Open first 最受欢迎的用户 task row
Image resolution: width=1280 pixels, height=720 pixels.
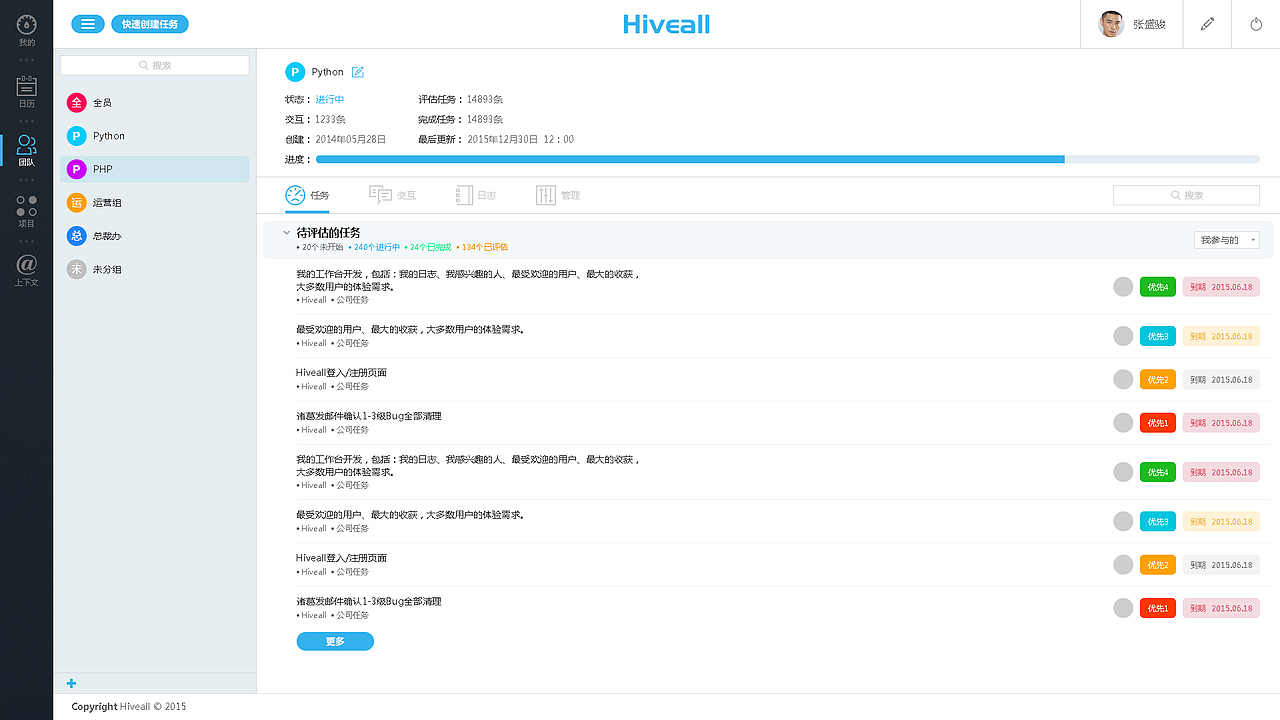point(410,330)
